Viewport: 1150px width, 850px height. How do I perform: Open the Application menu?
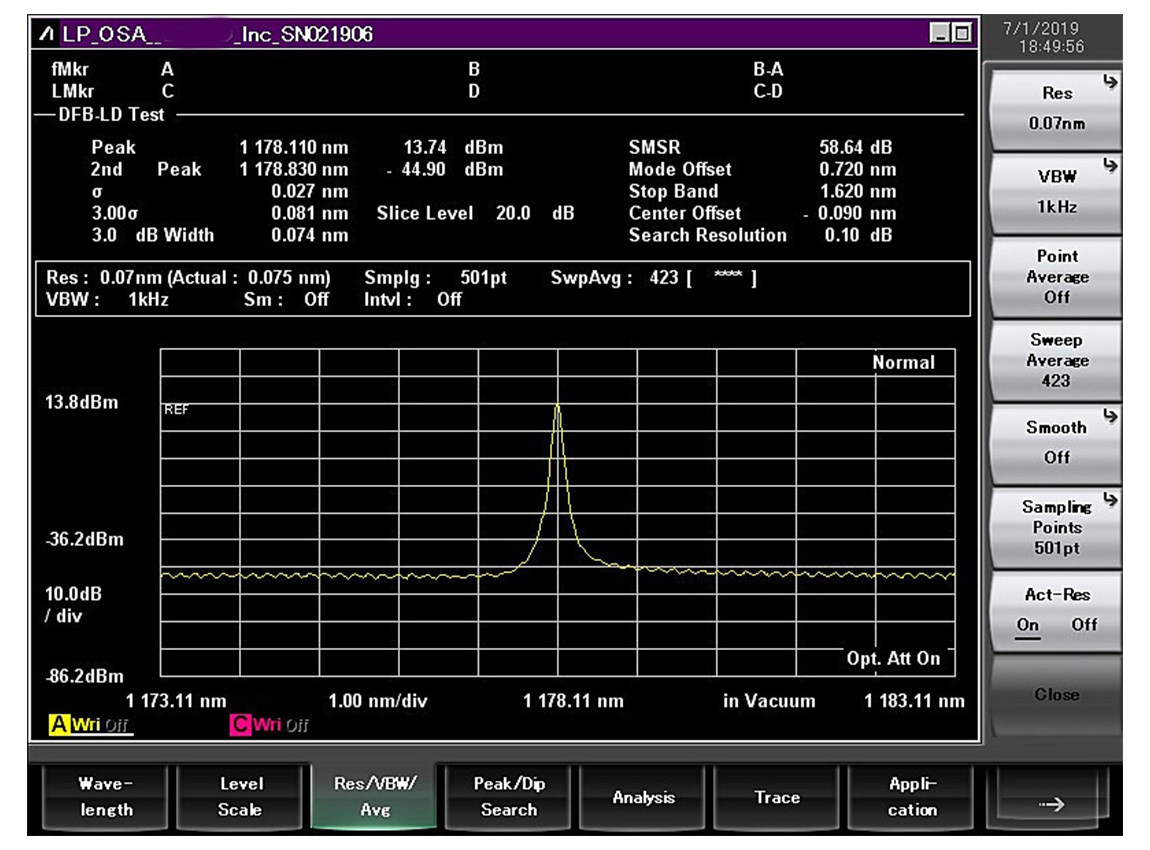point(912,797)
